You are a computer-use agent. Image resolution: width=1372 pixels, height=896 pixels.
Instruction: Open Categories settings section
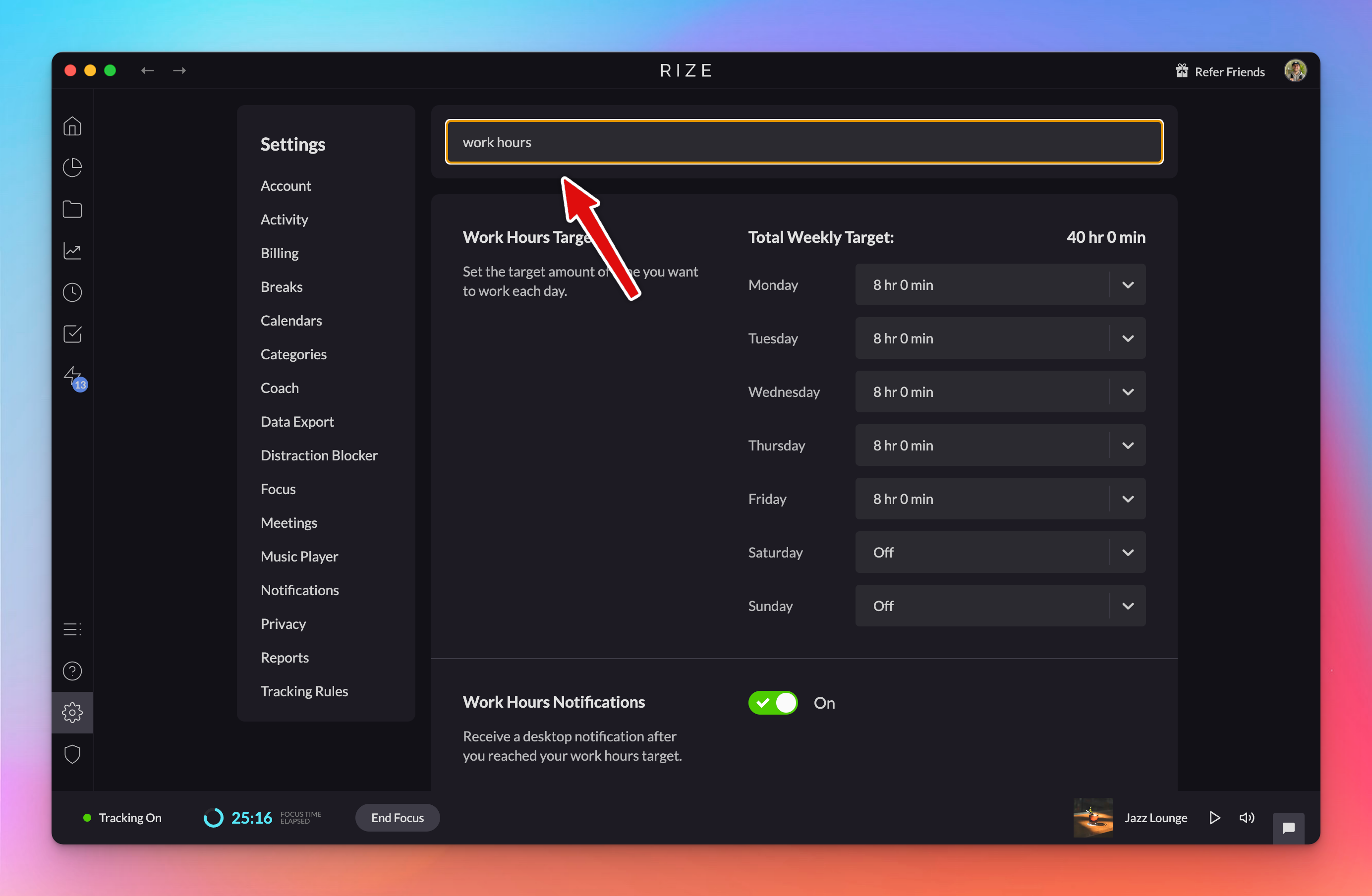pyautogui.click(x=293, y=354)
